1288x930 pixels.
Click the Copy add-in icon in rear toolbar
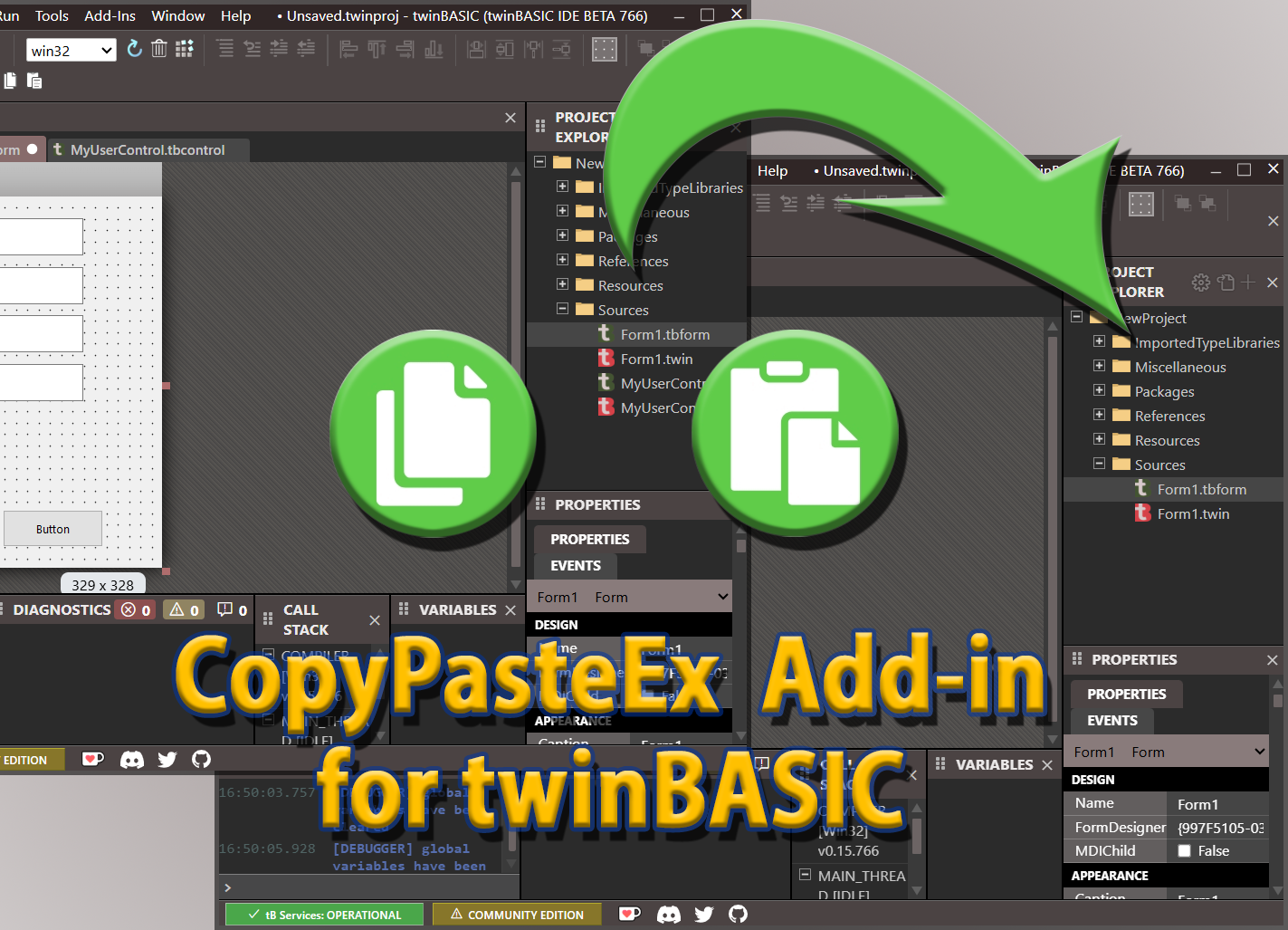[x=10, y=81]
